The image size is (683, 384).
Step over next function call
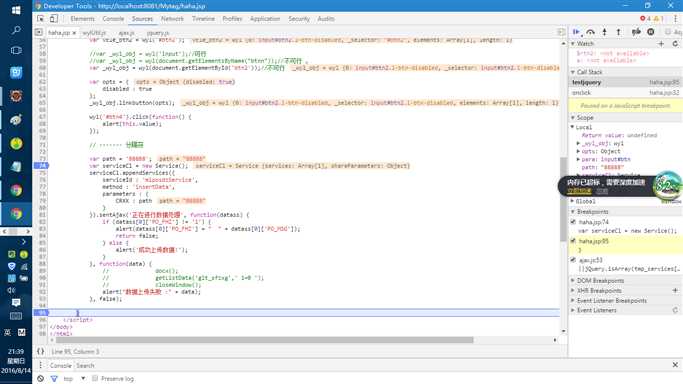coord(590,32)
